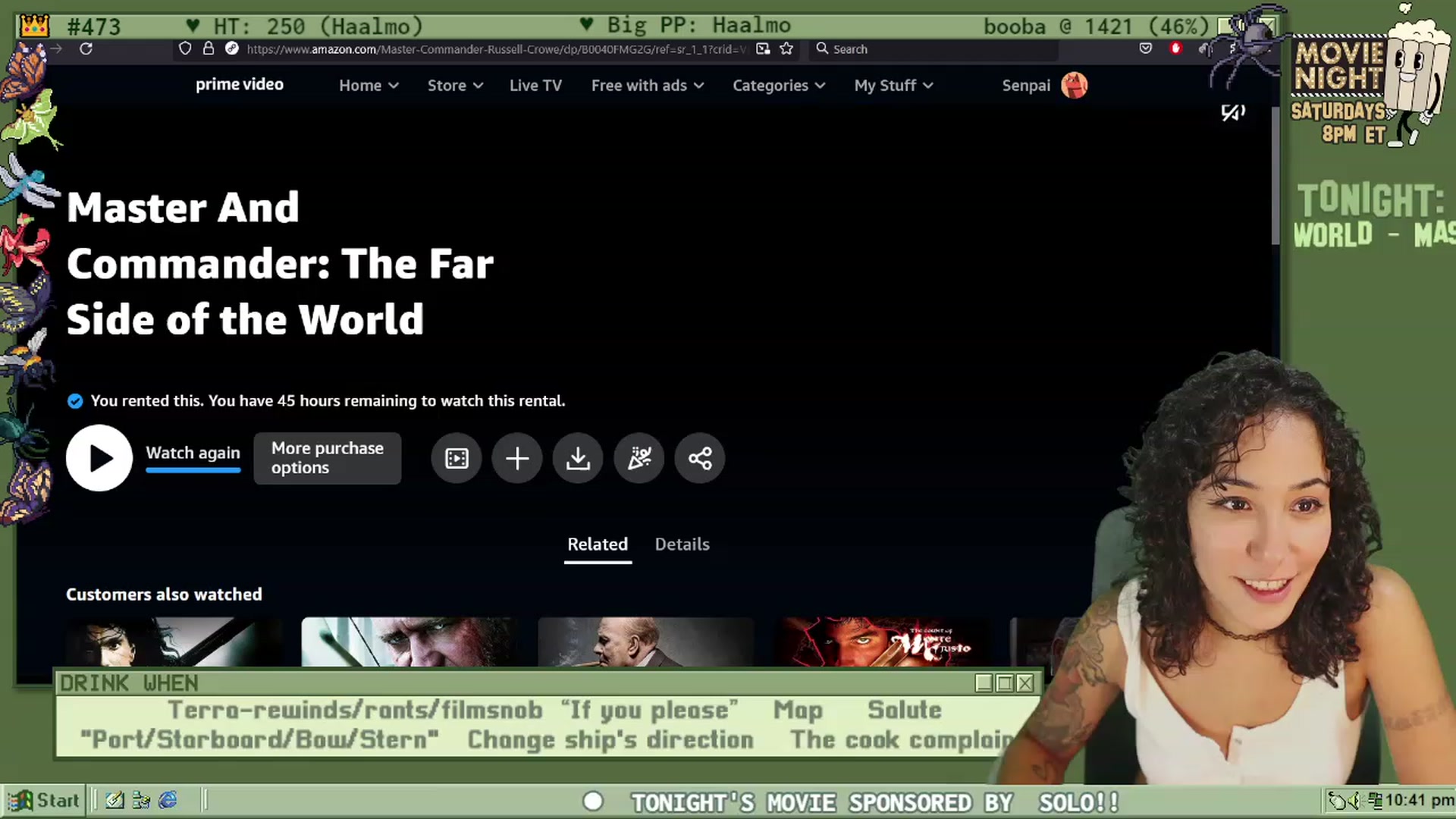Click the page's vertical scrollbar thumb
This screenshot has width=1456, height=819.
tap(1276, 176)
